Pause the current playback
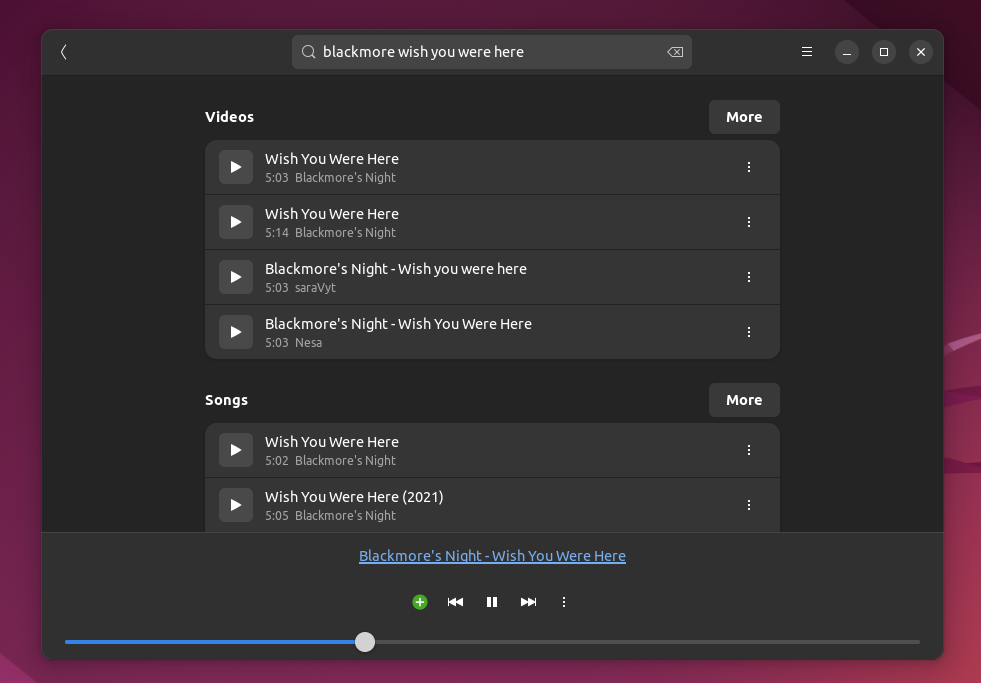This screenshot has width=981, height=683. pyautogui.click(x=492, y=602)
